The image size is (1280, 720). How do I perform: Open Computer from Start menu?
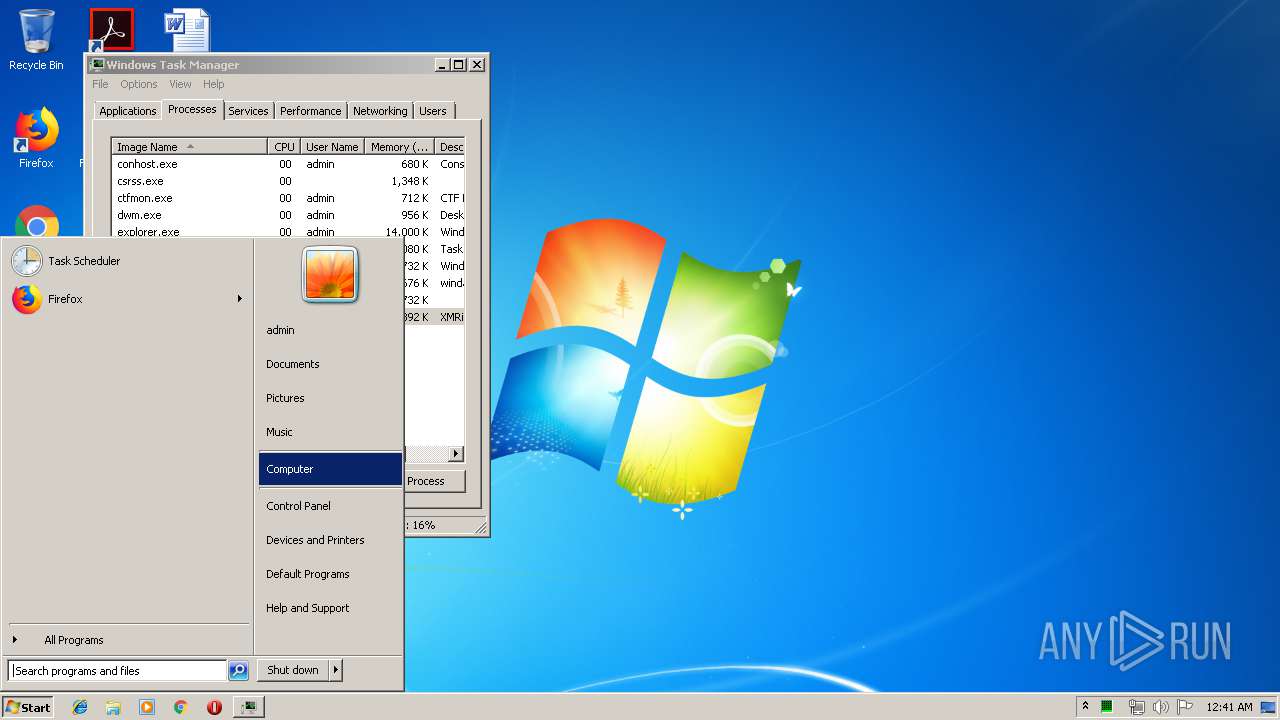pos(330,469)
